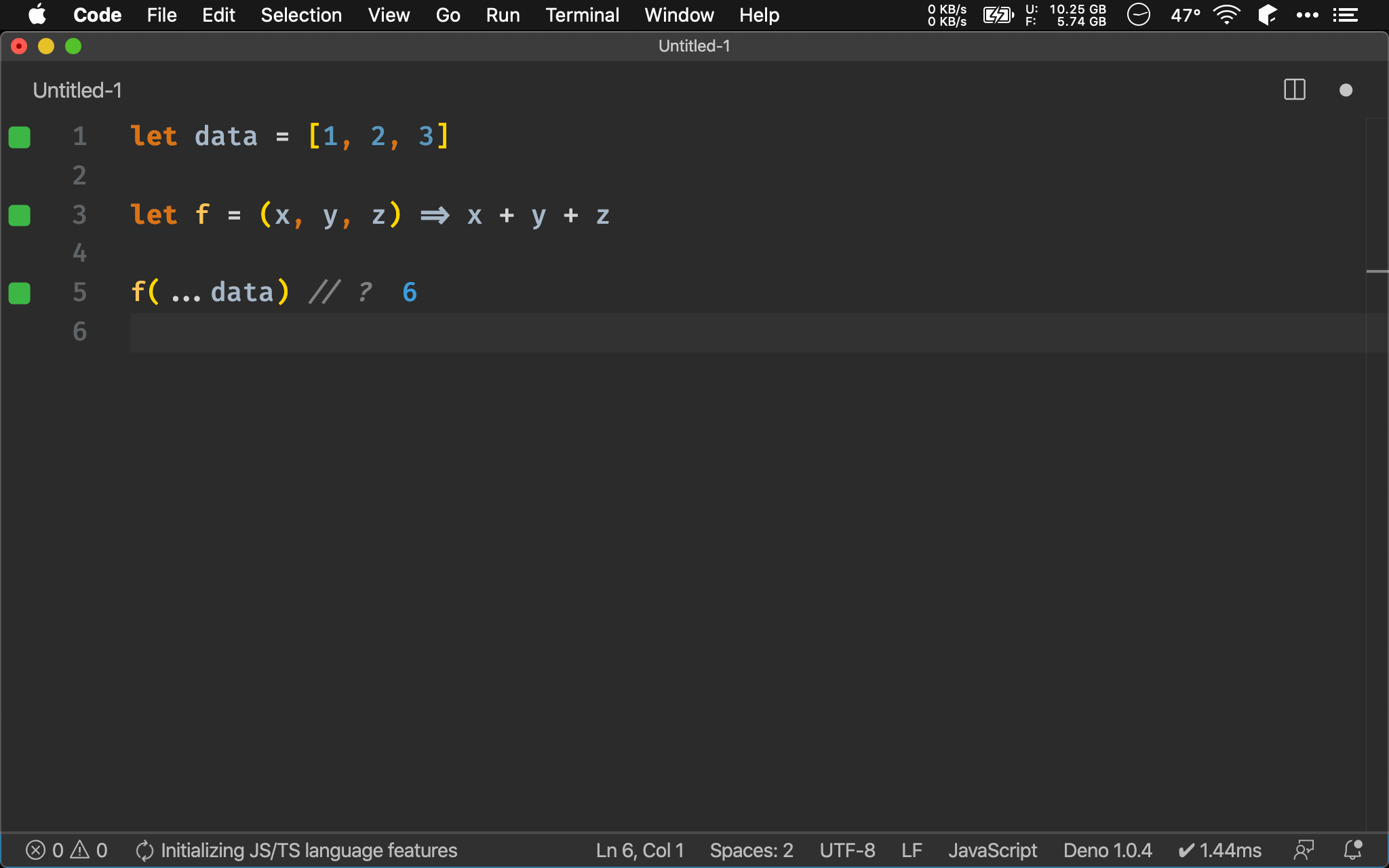This screenshot has width=1389, height=868.
Task: Click the warnings triangle icon in status bar
Action: point(80,850)
